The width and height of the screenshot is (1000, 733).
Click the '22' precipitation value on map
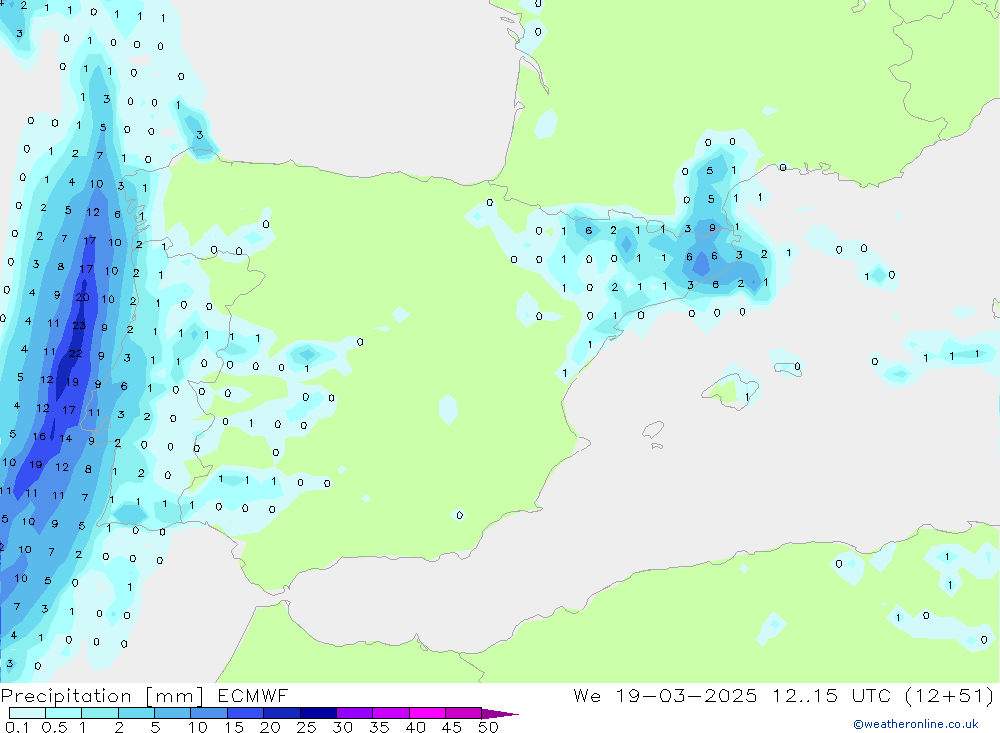tap(75, 353)
